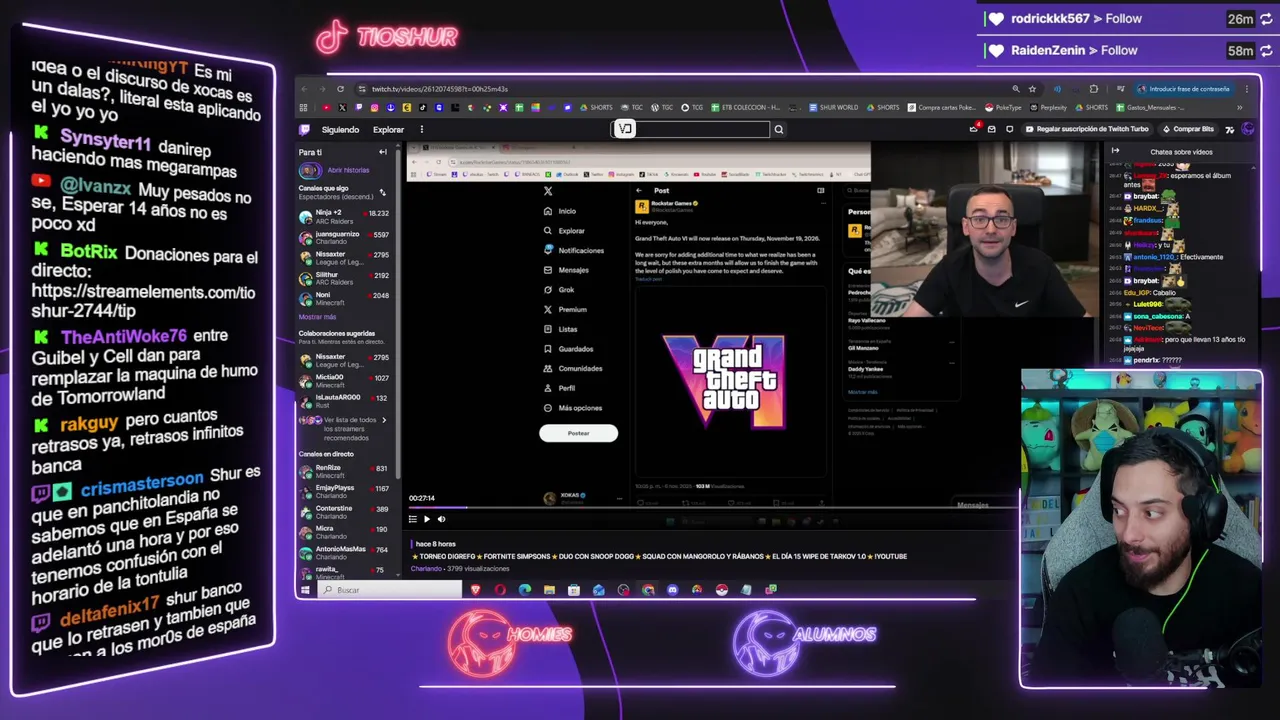Play the video with the play button
The width and height of the screenshot is (1280, 720).
427,519
